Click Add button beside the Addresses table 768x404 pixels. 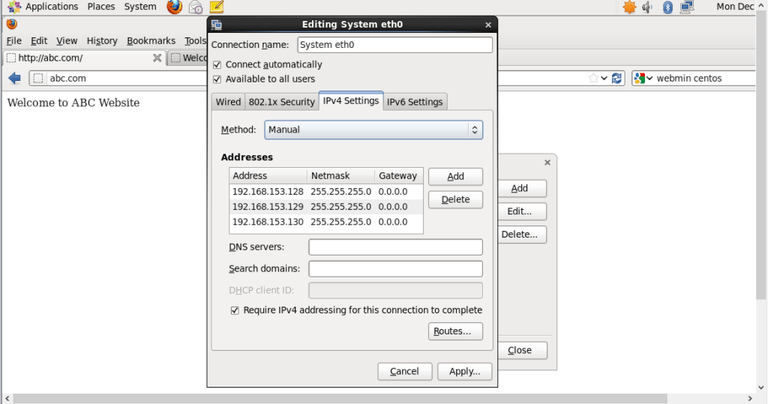[x=456, y=177]
